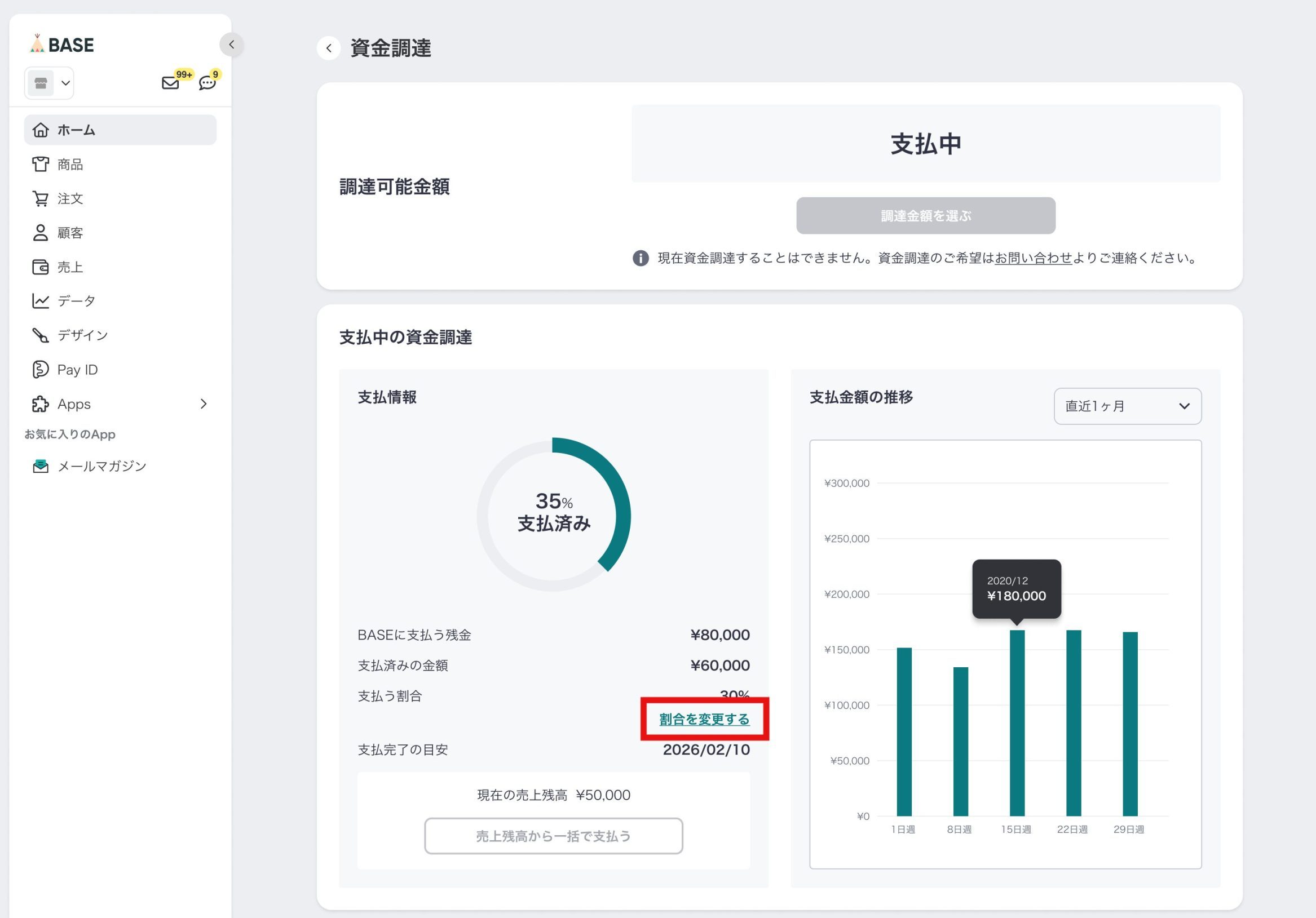Image resolution: width=1316 pixels, height=918 pixels.
Task: Click the cart icon for 注文
Action: (x=40, y=199)
